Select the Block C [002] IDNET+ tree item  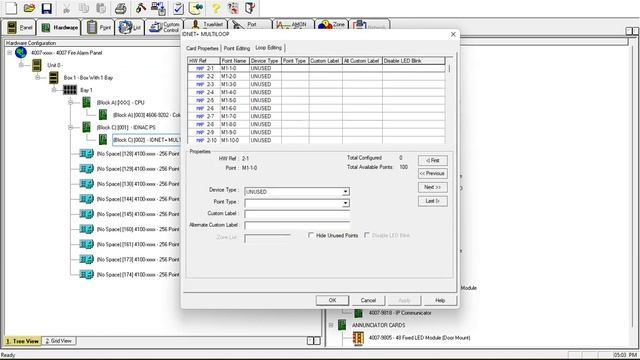click(x=146, y=140)
